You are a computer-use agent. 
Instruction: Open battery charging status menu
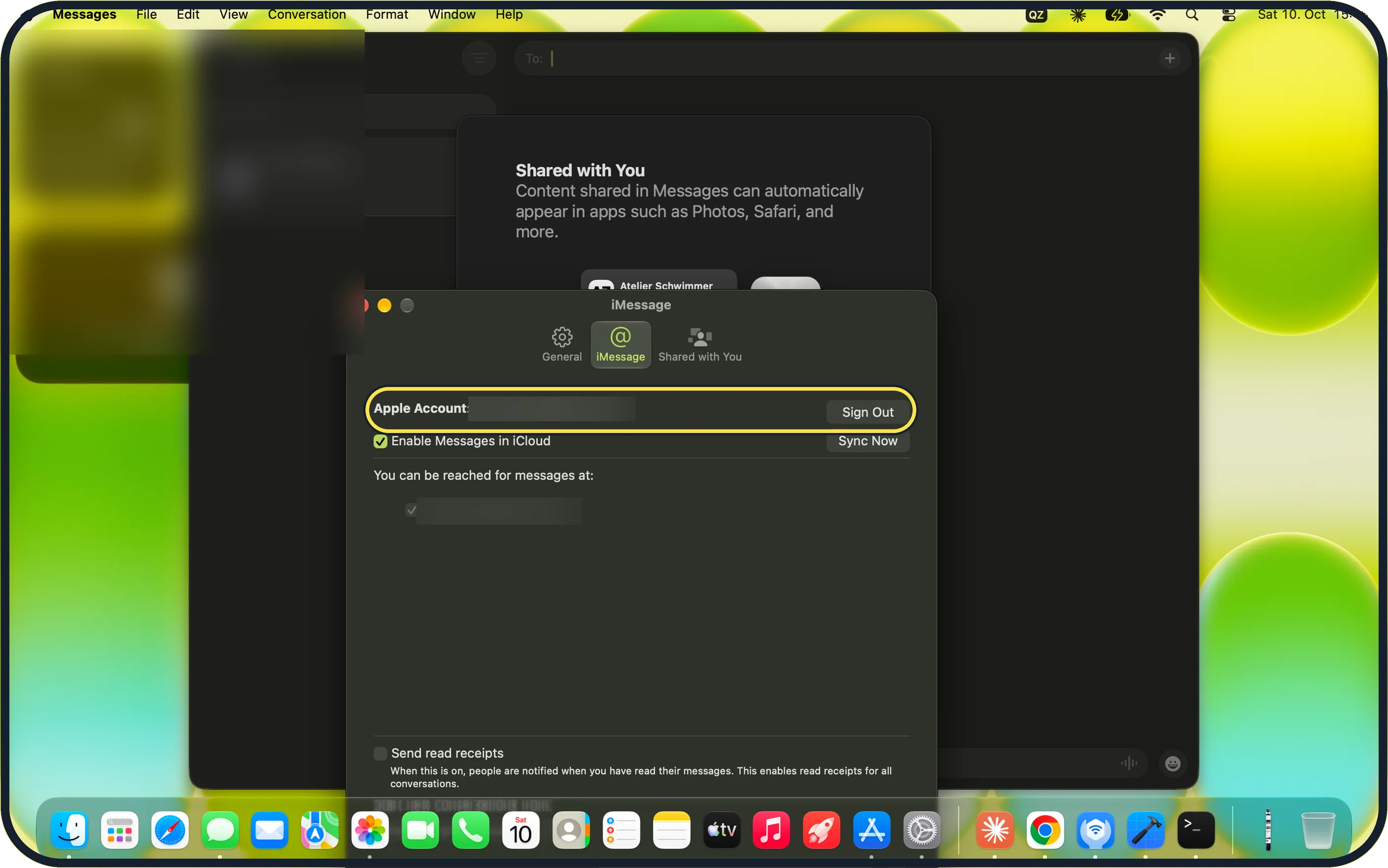[x=1117, y=15]
